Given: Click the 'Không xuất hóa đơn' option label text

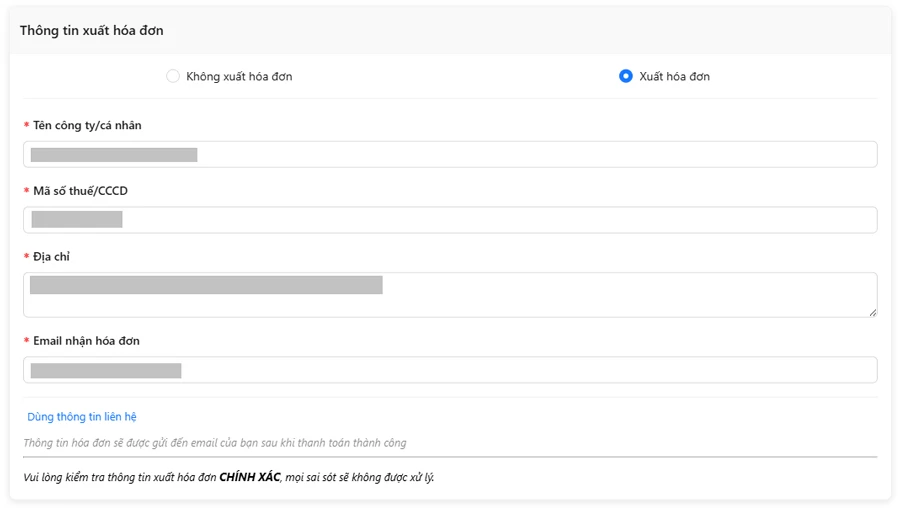Looking at the screenshot, I should [x=239, y=76].
